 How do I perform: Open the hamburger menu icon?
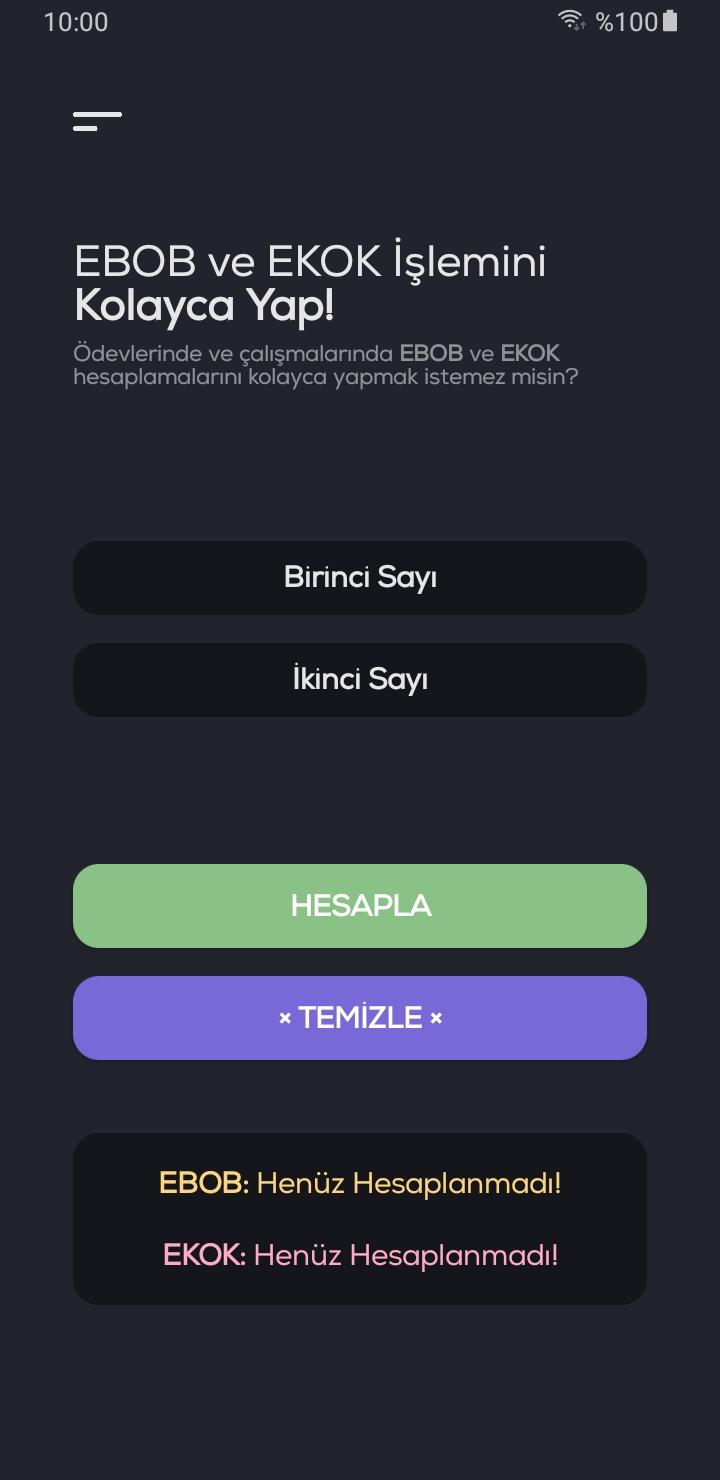(x=97, y=121)
